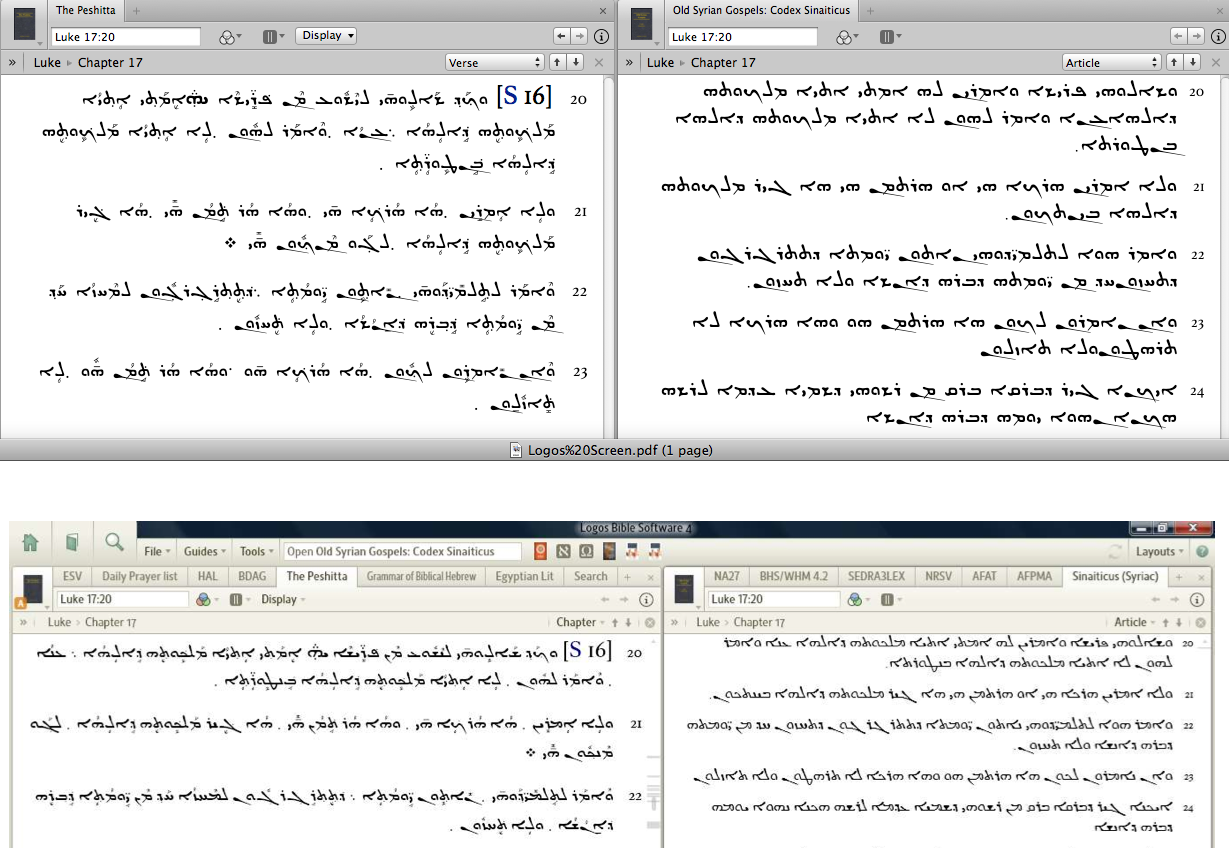Open the Home page icon in Logos 4

click(31, 542)
